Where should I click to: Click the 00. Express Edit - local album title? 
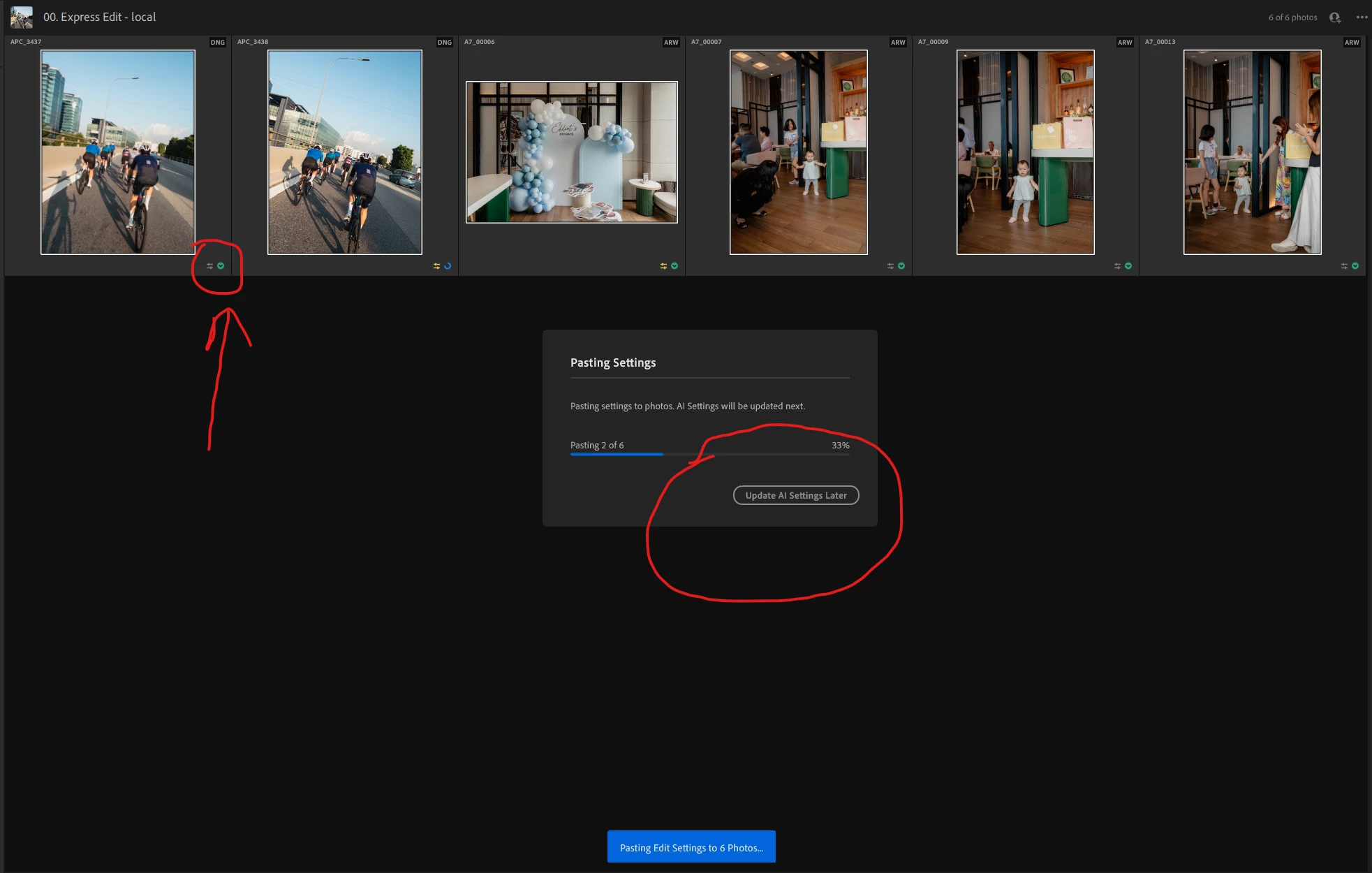coord(100,17)
